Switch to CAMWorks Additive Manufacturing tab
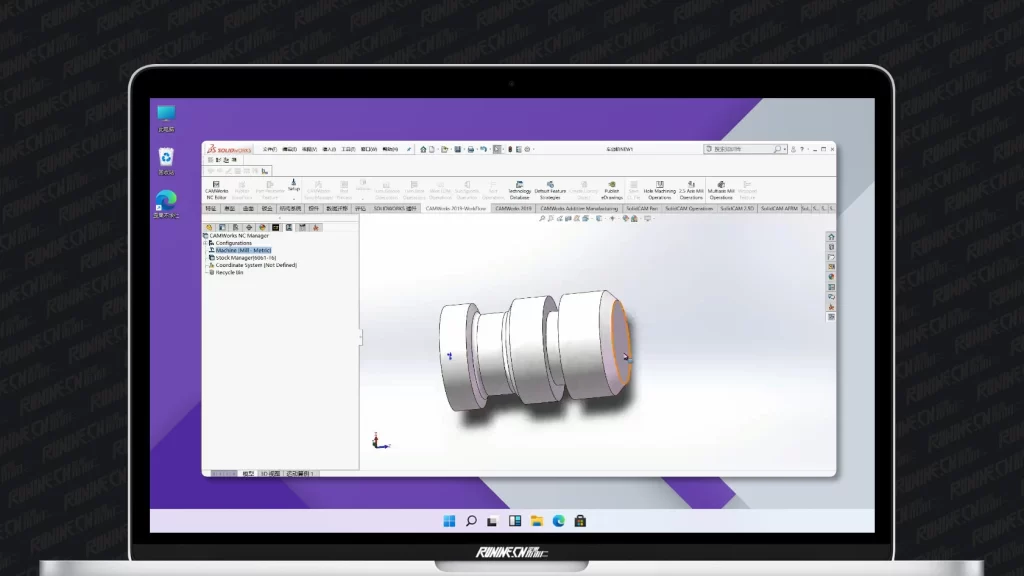The width and height of the screenshot is (1024, 576). 580,209
